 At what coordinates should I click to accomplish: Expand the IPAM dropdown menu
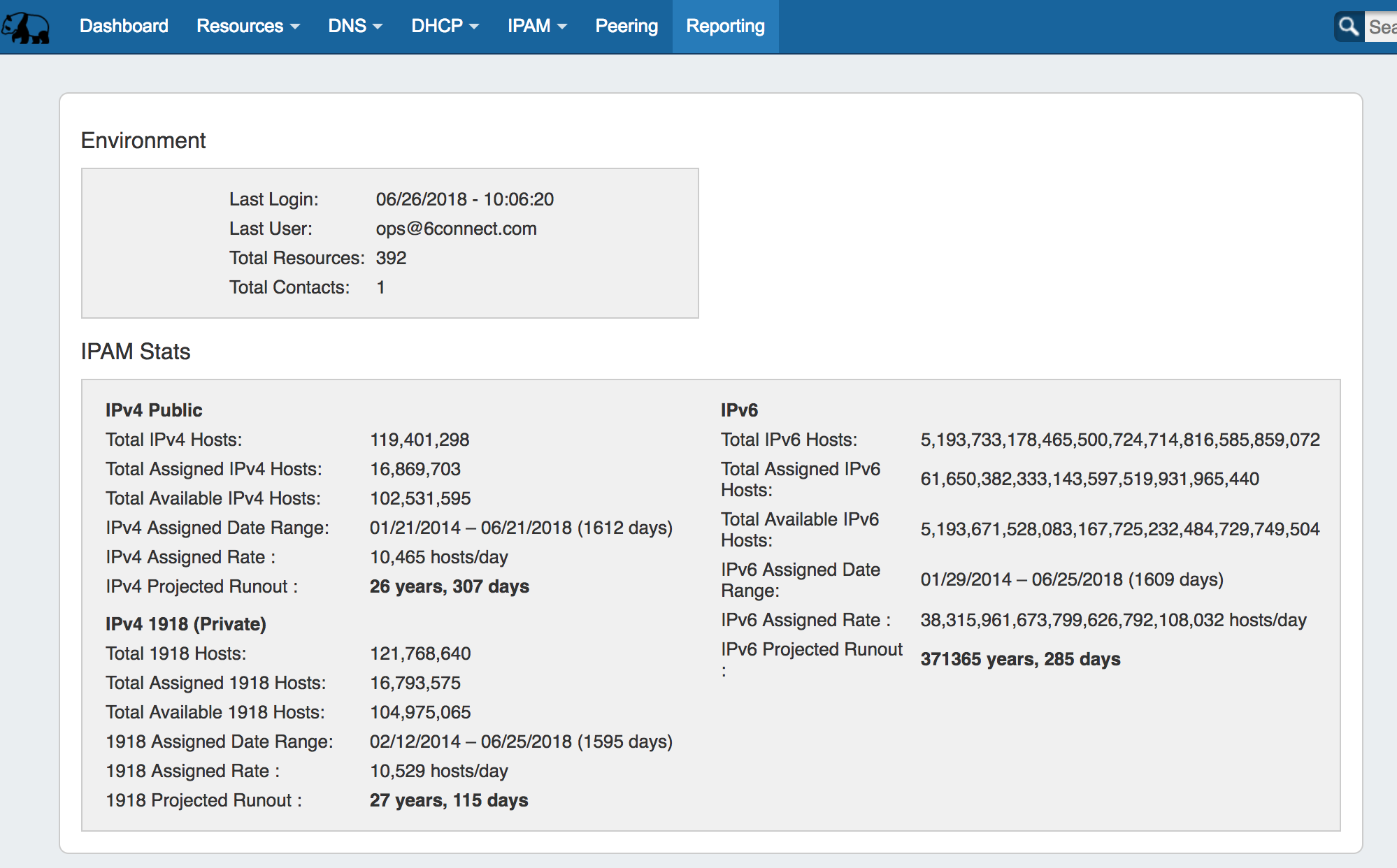coord(536,26)
